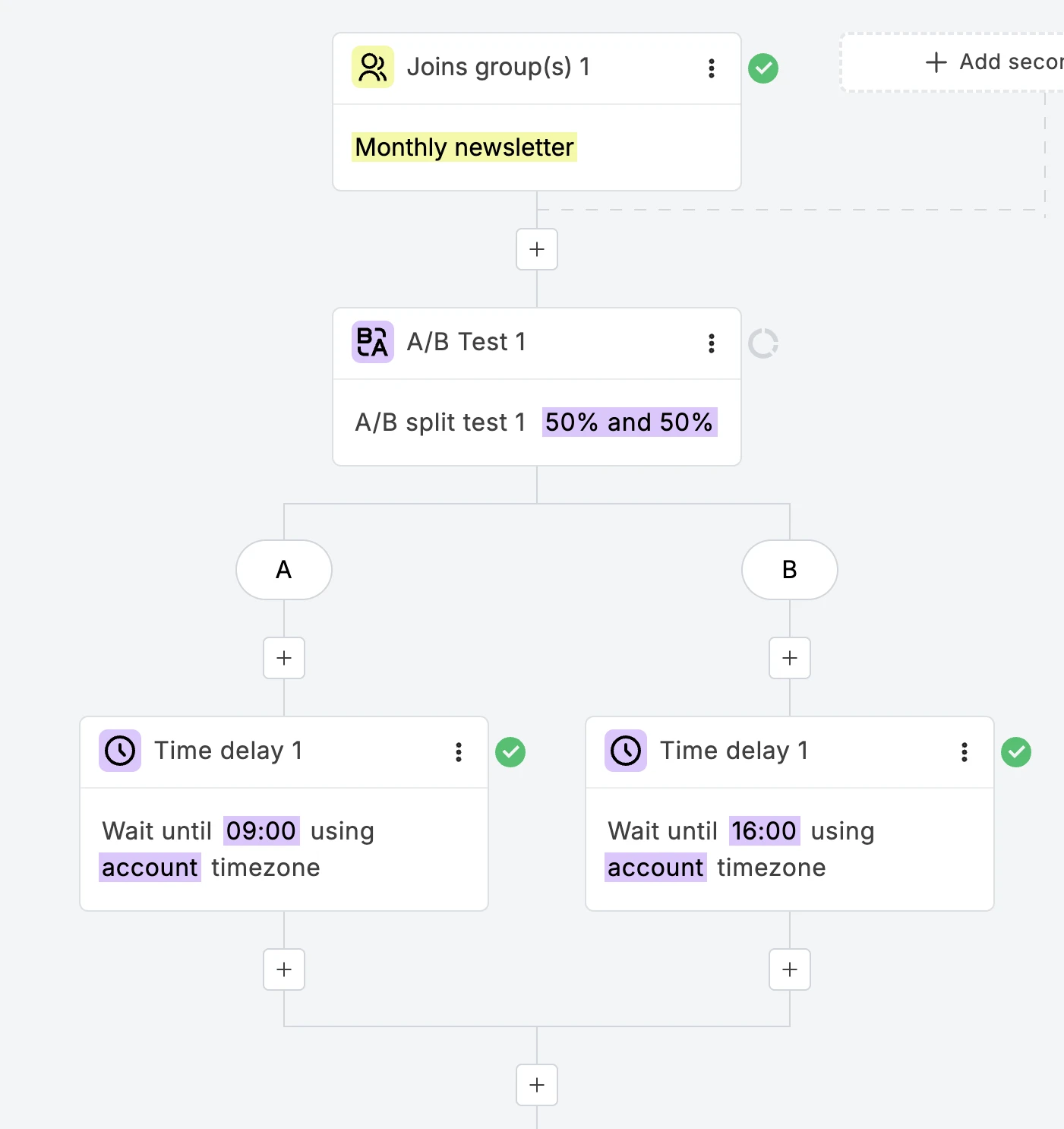This screenshot has height=1129, width=1064.
Task: Click the green checkmark on Joins group(s) 1
Action: [763, 68]
